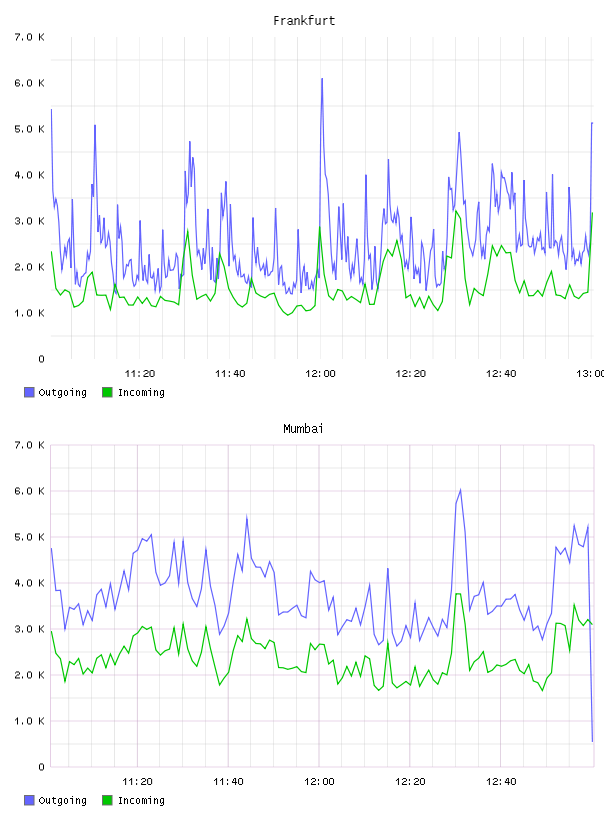Click the 12:40 time label on Mumbai

(x=501, y=781)
